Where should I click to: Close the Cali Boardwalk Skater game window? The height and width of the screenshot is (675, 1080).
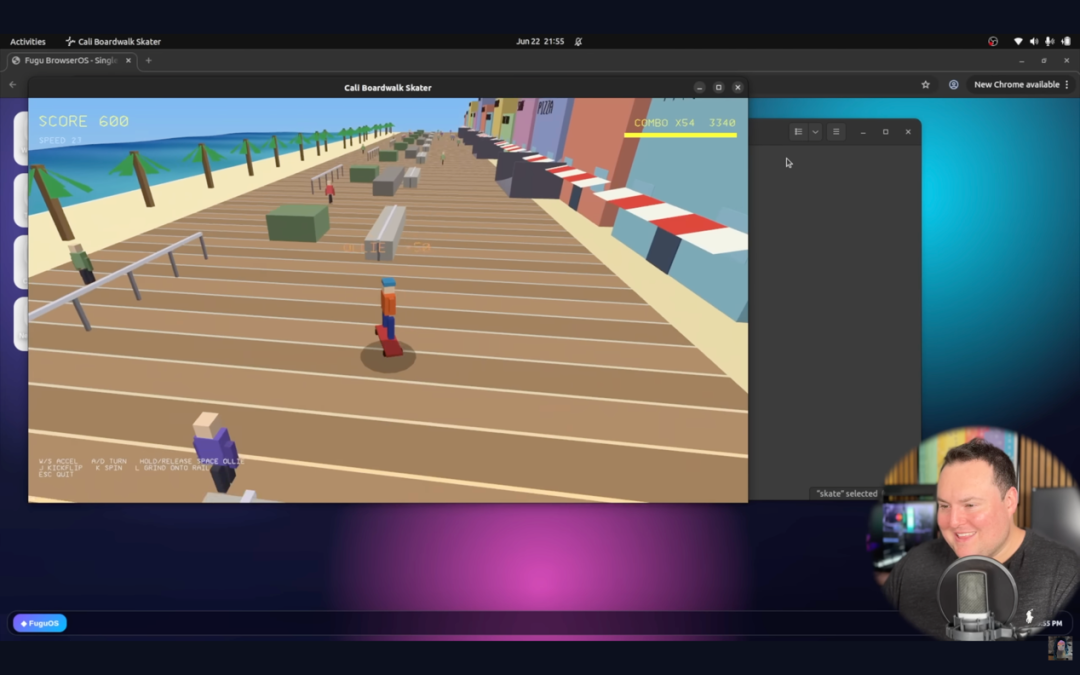tap(738, 87)
